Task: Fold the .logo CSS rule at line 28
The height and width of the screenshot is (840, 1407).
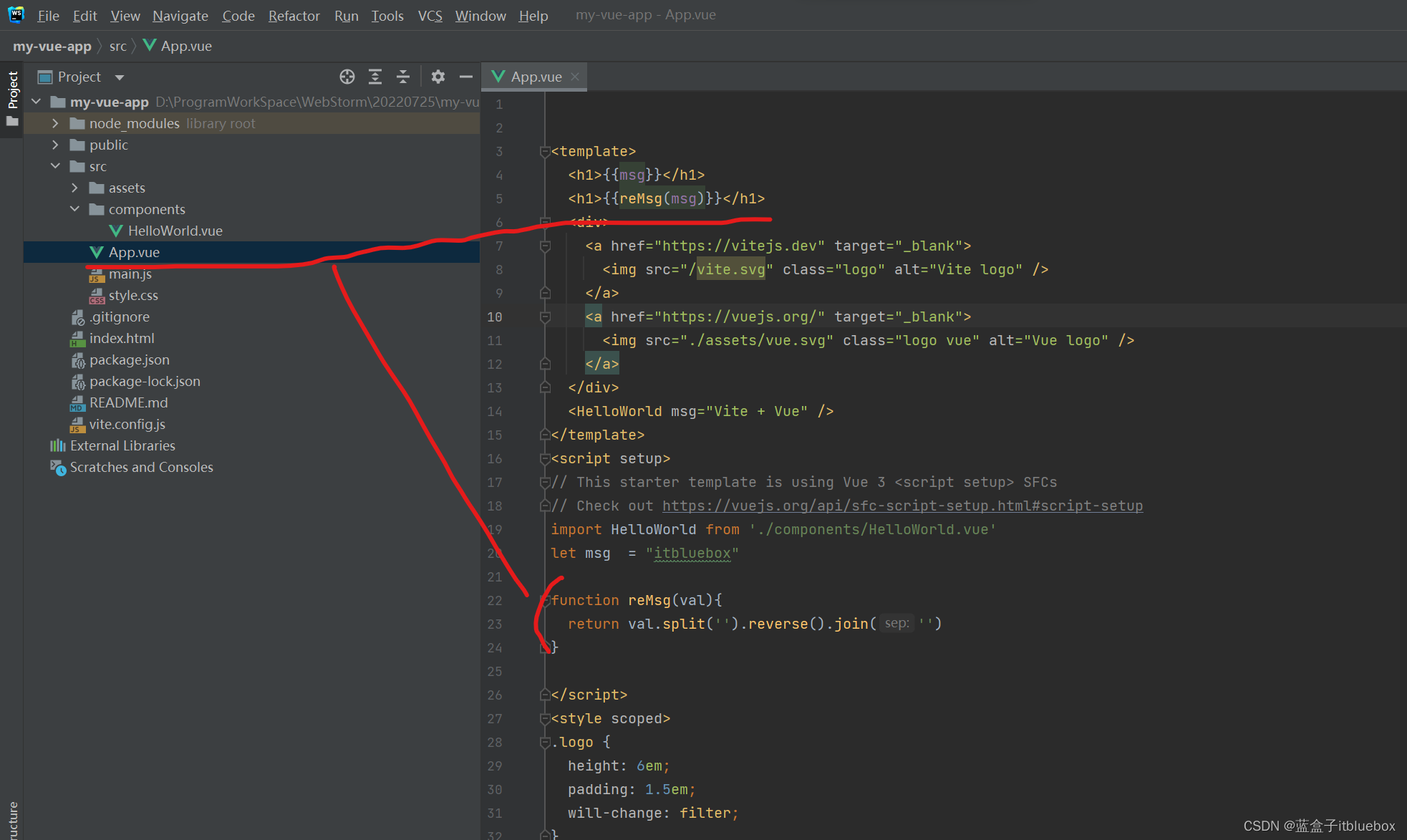Action: pyautogui.click(x=545, y=742)
